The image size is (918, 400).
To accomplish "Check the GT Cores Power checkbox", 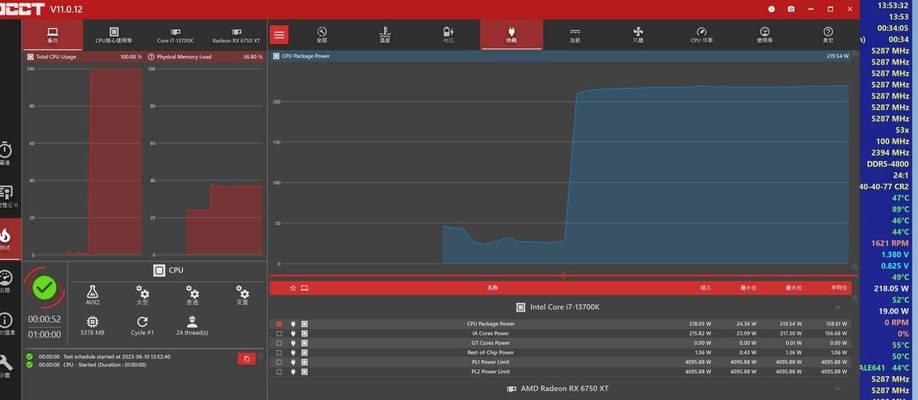I will 279,343.
